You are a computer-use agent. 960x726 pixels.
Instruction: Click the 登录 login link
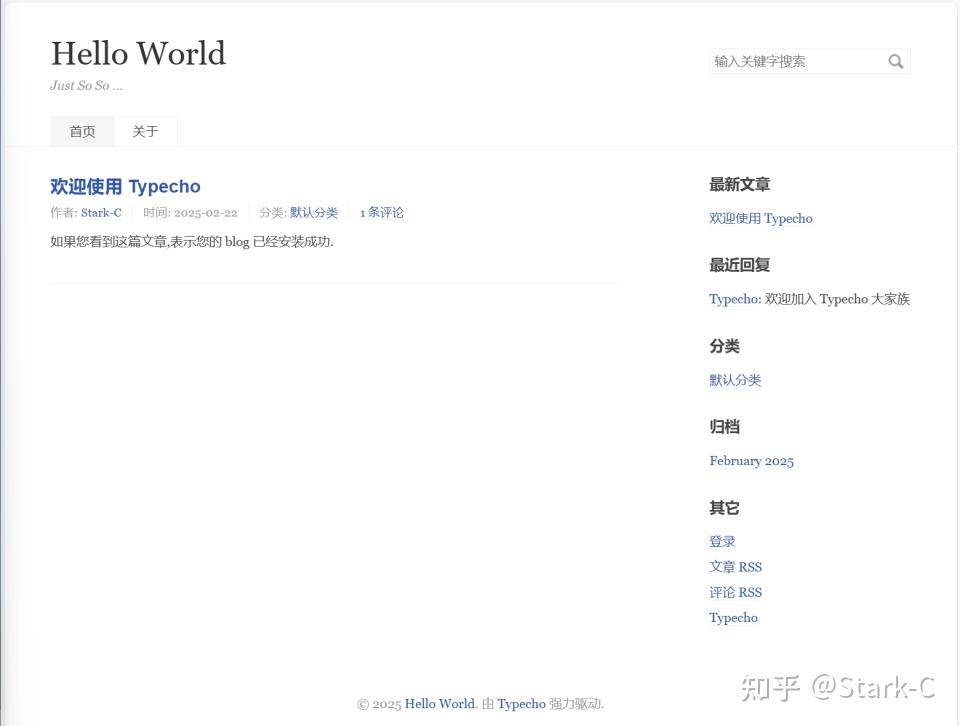pyautogui.click(x=722, y=541)
